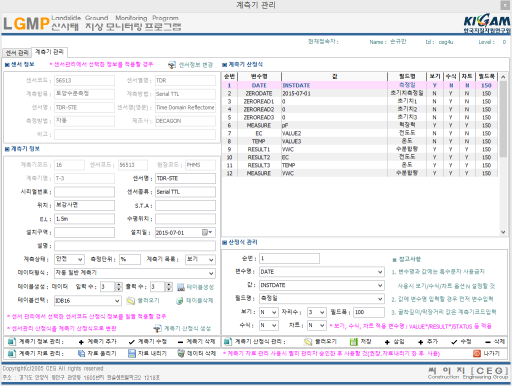Select the ZEROREAD1 table row
This screenshot has width=512, height=387.
pyautogui.click(x=360, y=102)
